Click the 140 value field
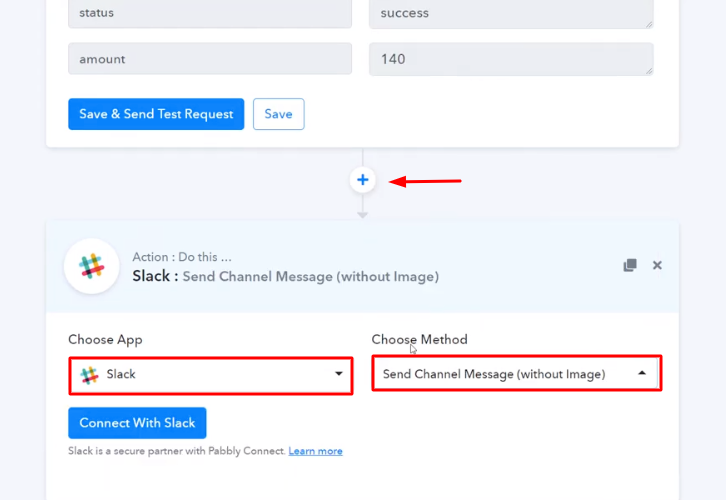This screenshot has height=500, width=726. (511, 59)
